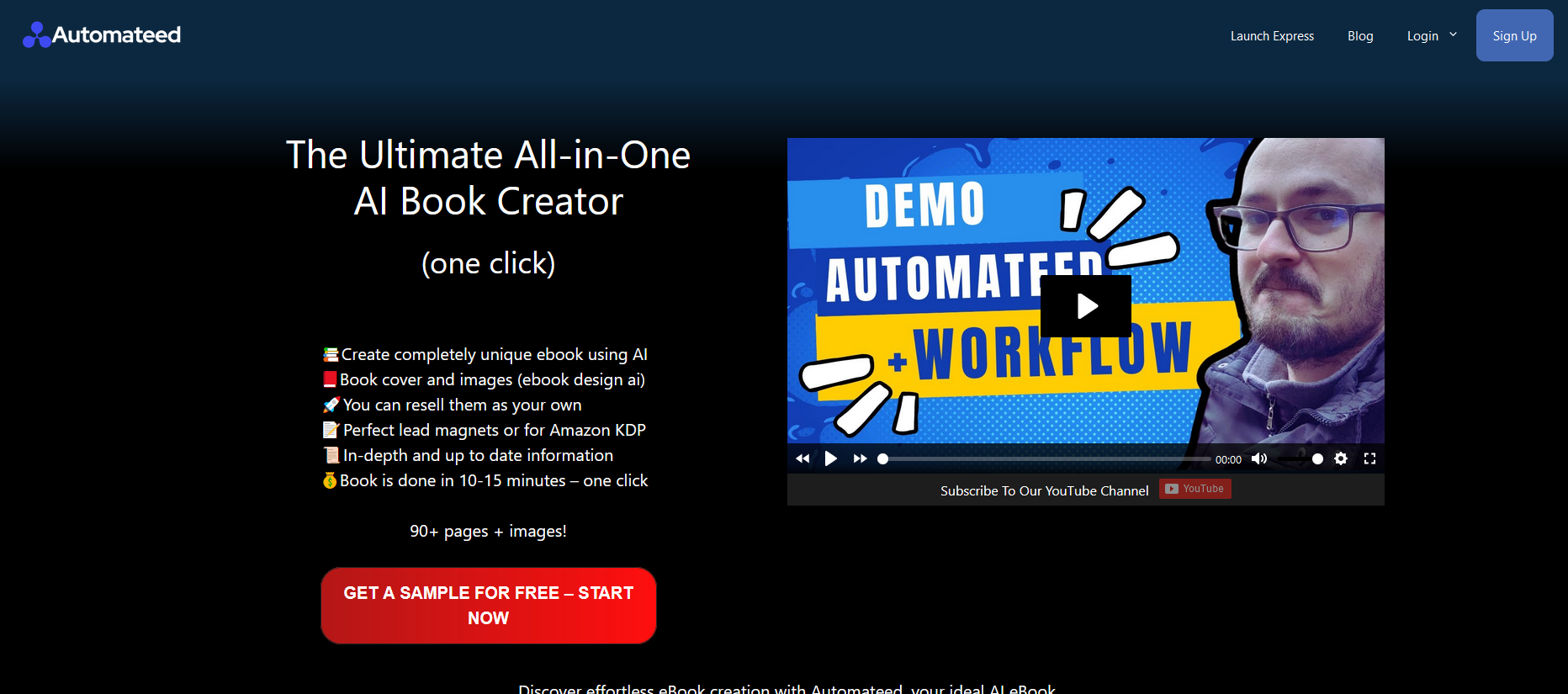Viewport: 1568px width, 694px height.
Task: Click the 00:00 video time display
Action: coord(1228,459)
